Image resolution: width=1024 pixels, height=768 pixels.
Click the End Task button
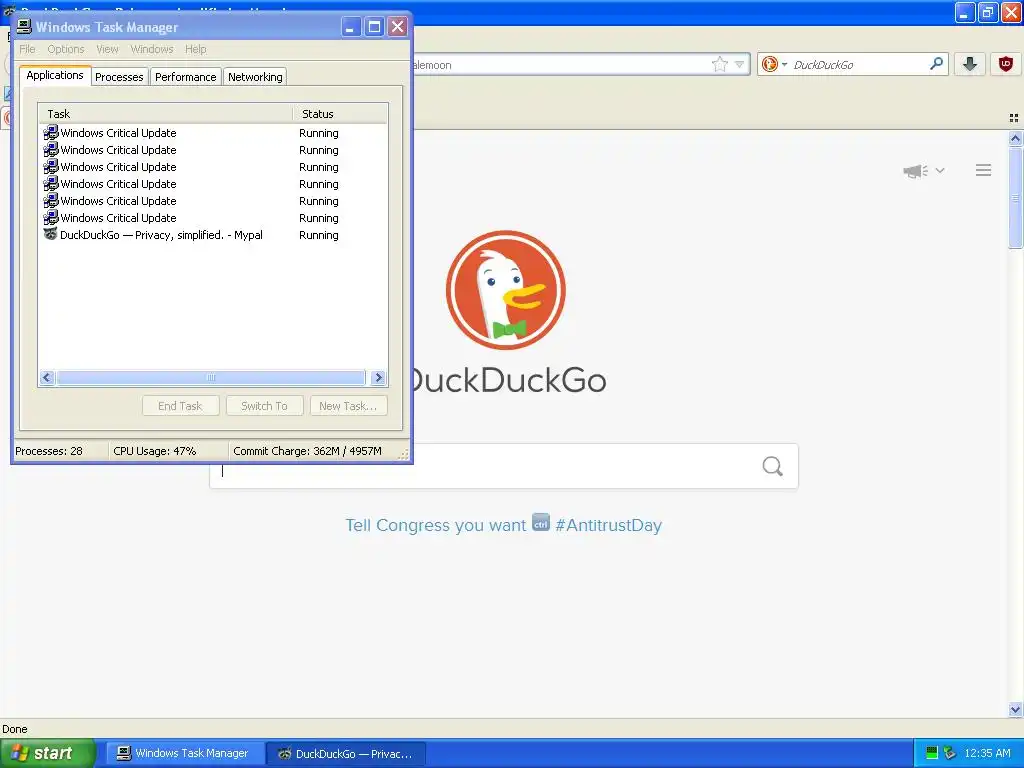181,406
